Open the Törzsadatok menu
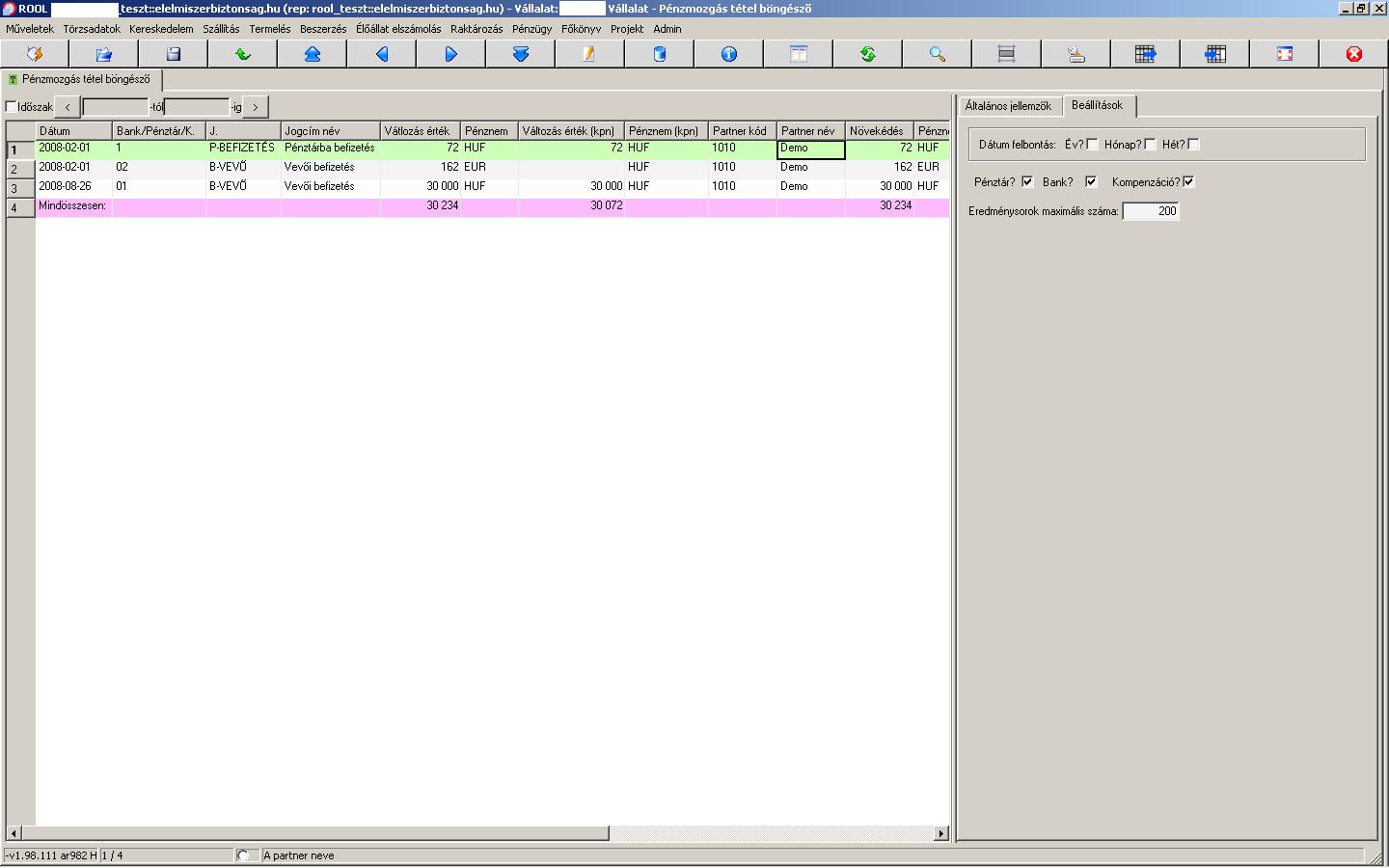This screenshot has width=1389, height=868. pyautogui.click(x=92, y=29)
